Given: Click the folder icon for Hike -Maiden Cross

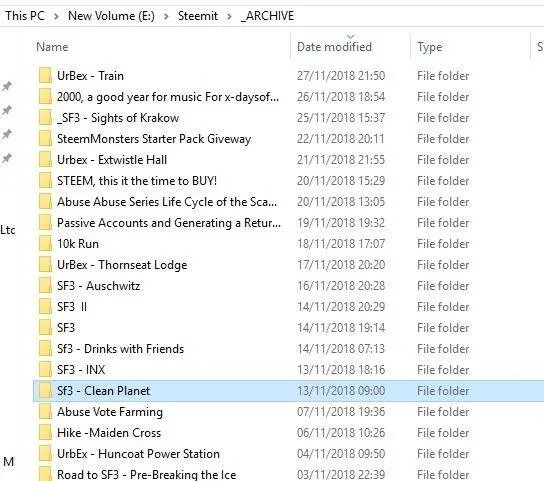Looking at the screenshot, I should 45,432.
